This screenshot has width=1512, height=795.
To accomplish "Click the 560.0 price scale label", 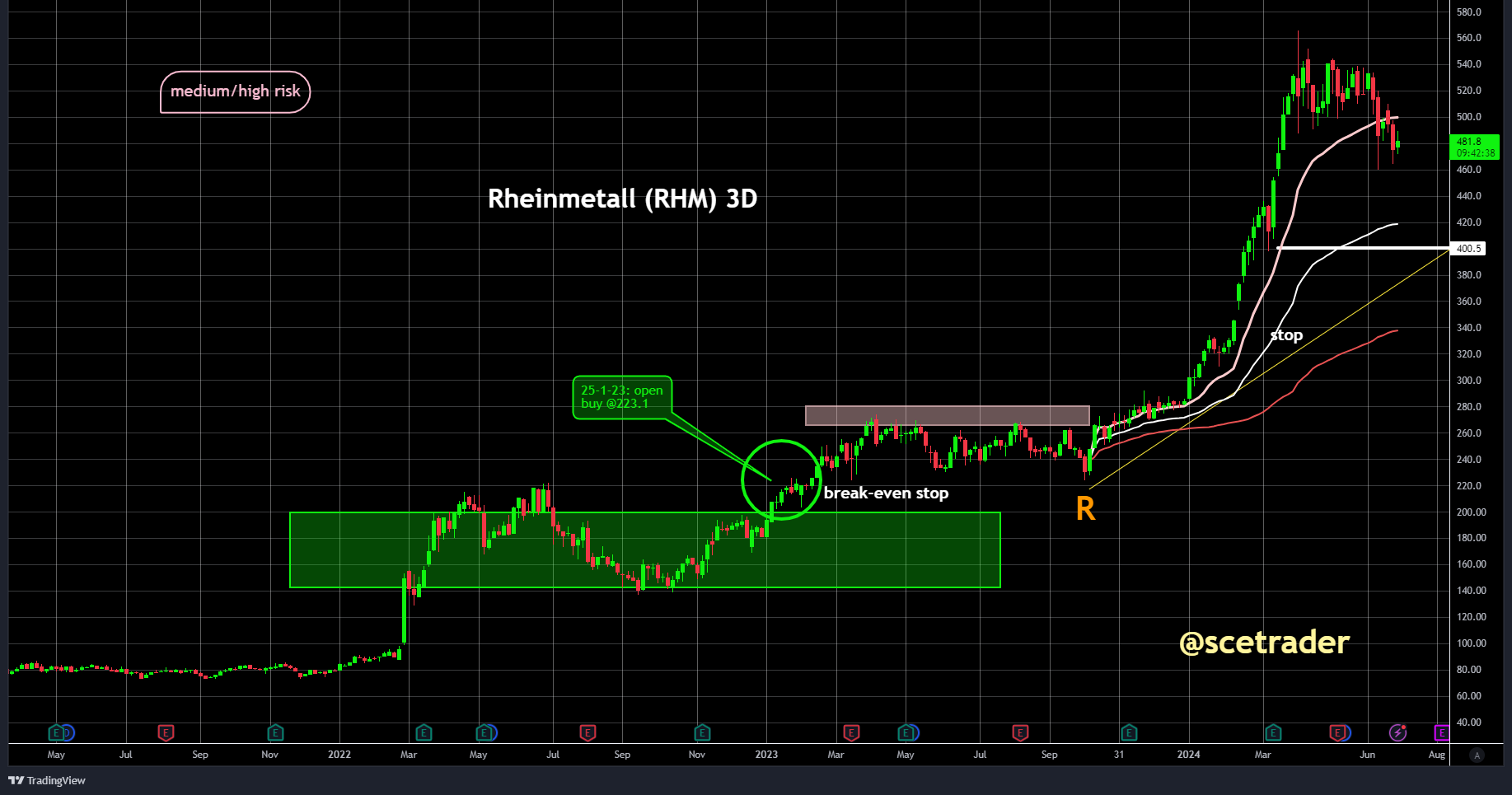I will [1468, 38].
